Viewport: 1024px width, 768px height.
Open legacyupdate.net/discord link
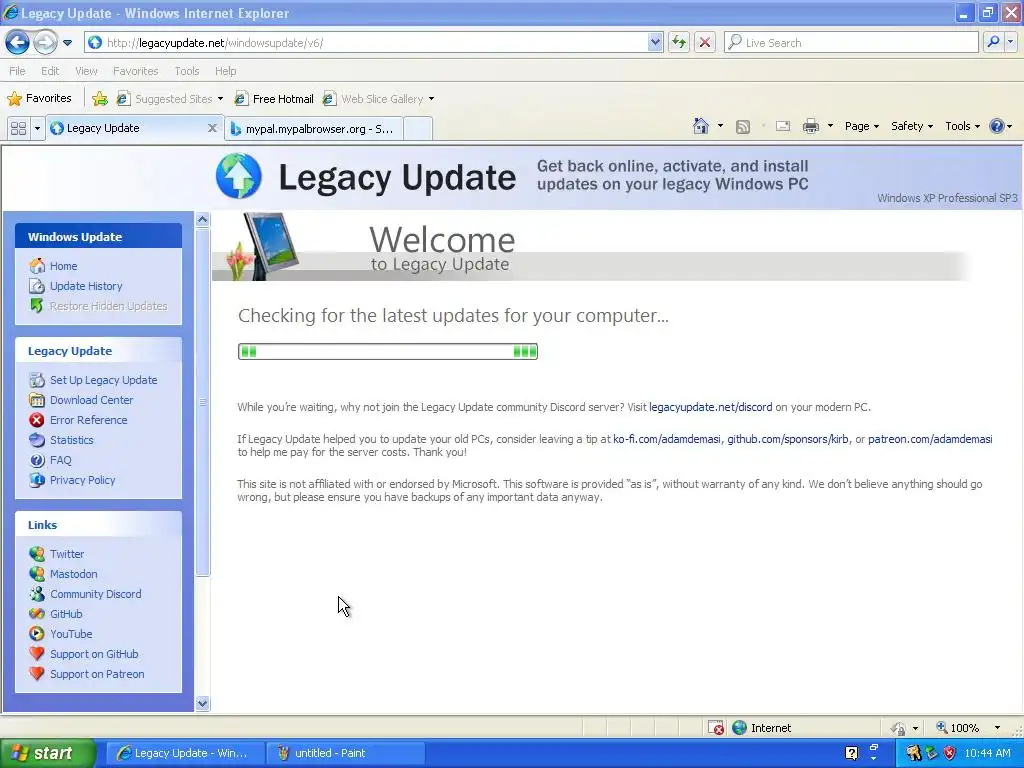[711, 407]
